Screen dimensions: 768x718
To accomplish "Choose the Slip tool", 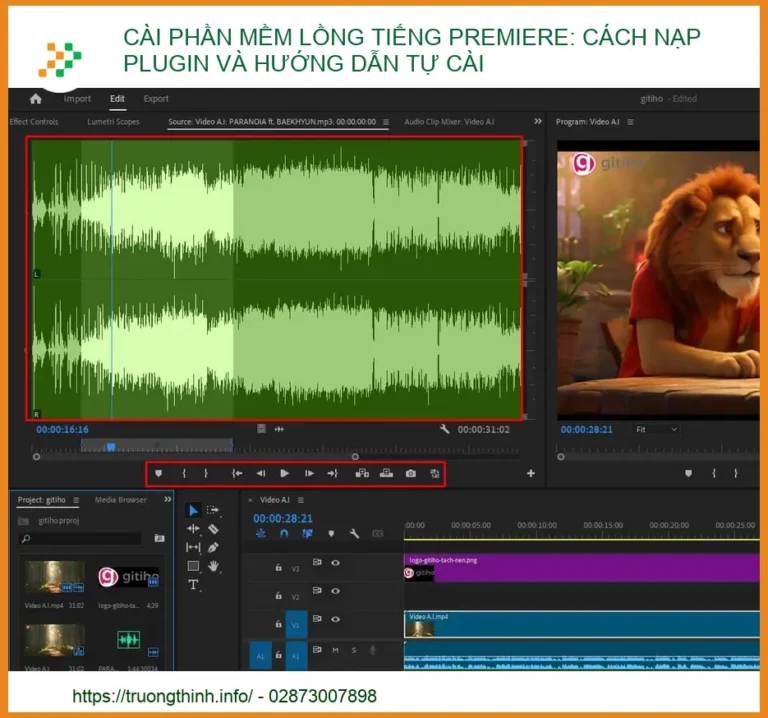I will (193, 547).
